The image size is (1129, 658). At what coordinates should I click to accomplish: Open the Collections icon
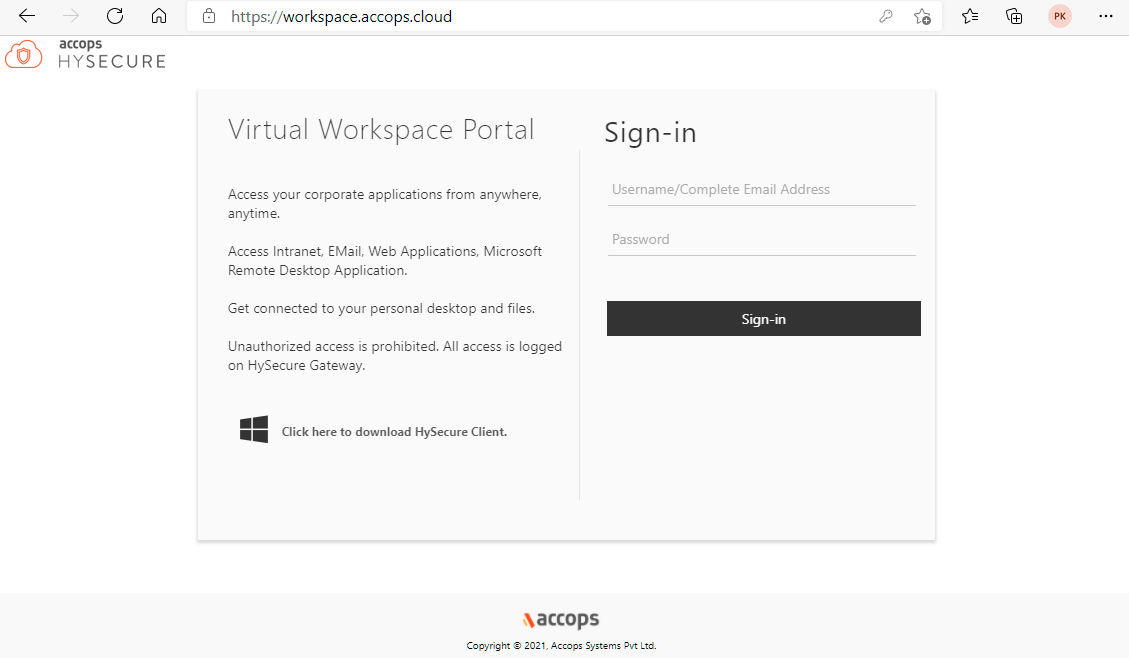1014,16
